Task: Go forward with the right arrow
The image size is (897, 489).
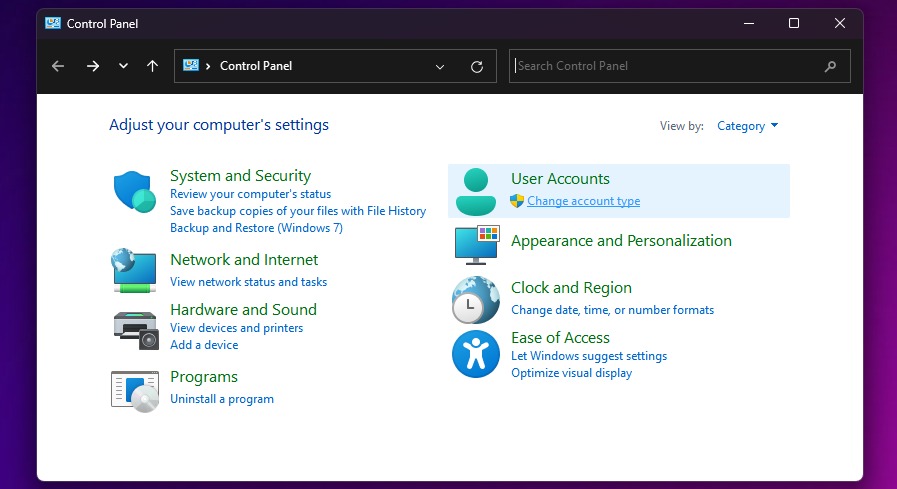Action: (x=93, y=66)
